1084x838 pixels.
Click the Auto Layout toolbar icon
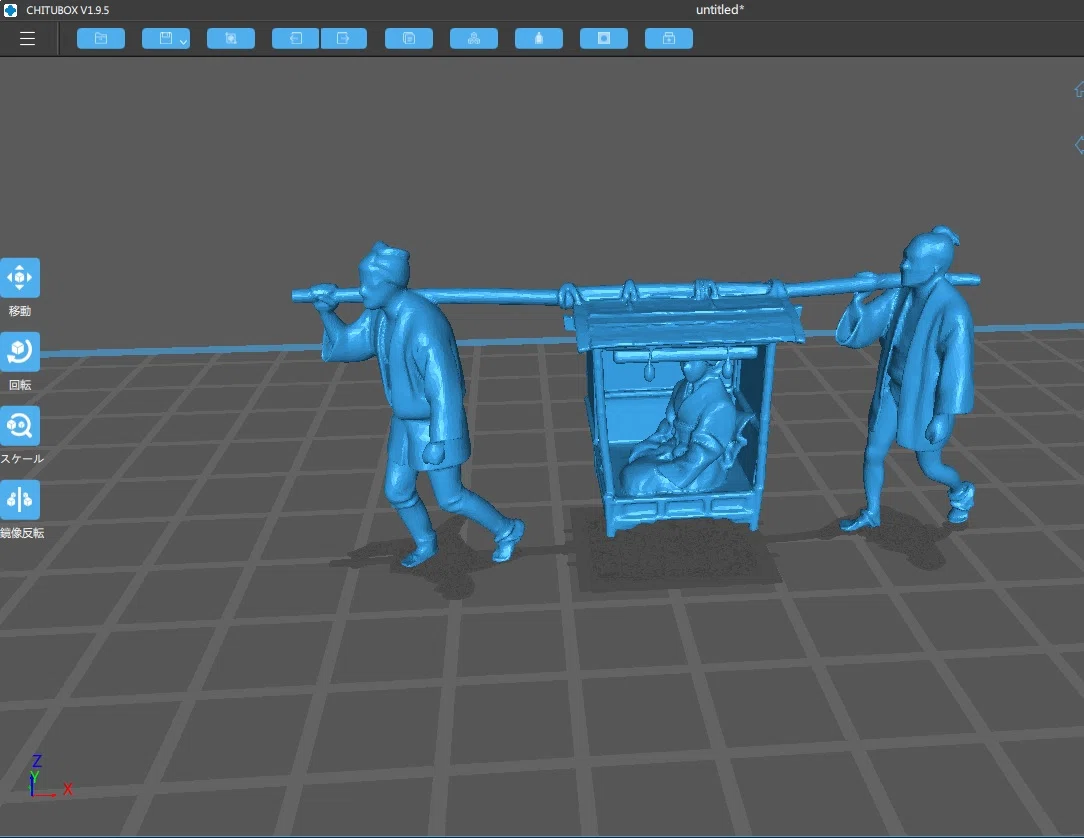(x=474, y=39)
